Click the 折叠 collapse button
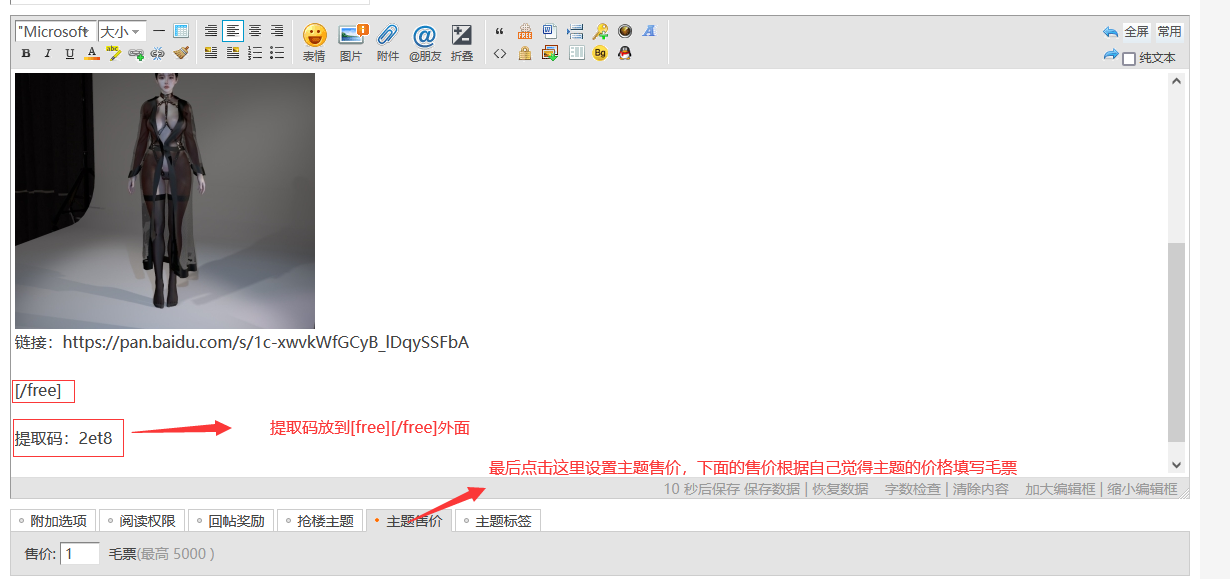 click(462, 43)
